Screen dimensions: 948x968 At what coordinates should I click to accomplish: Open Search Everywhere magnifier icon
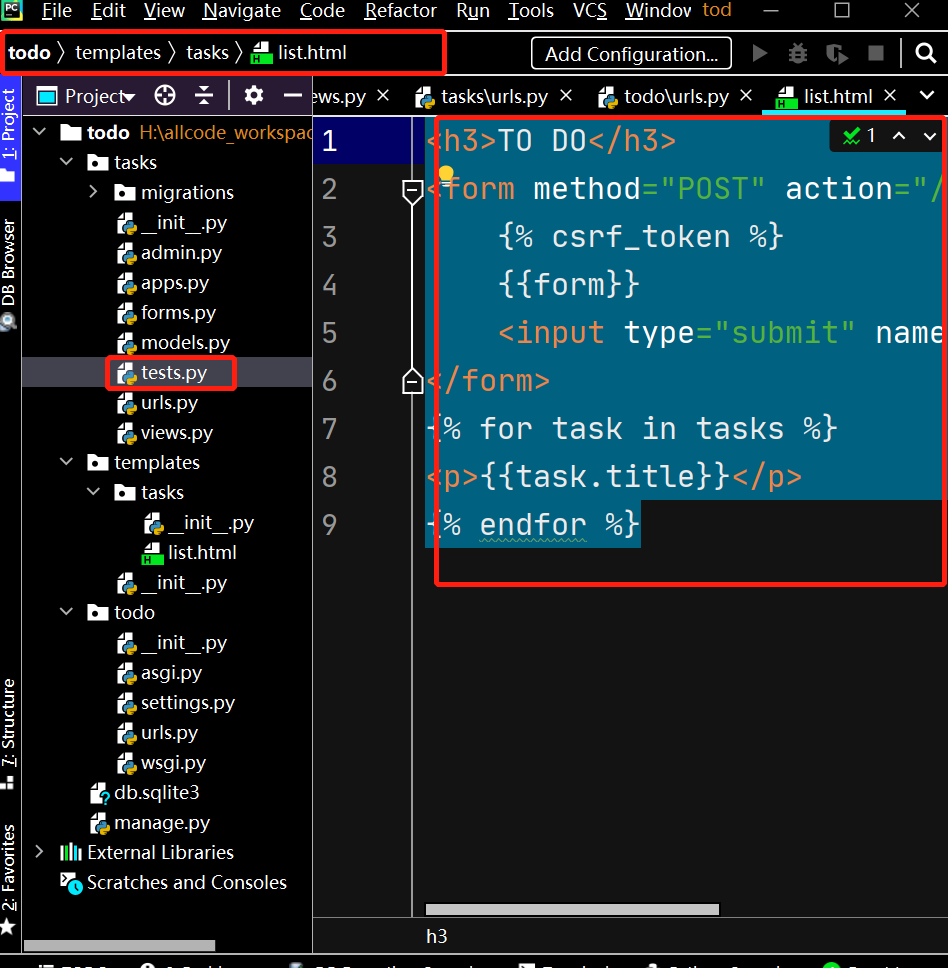925,54
